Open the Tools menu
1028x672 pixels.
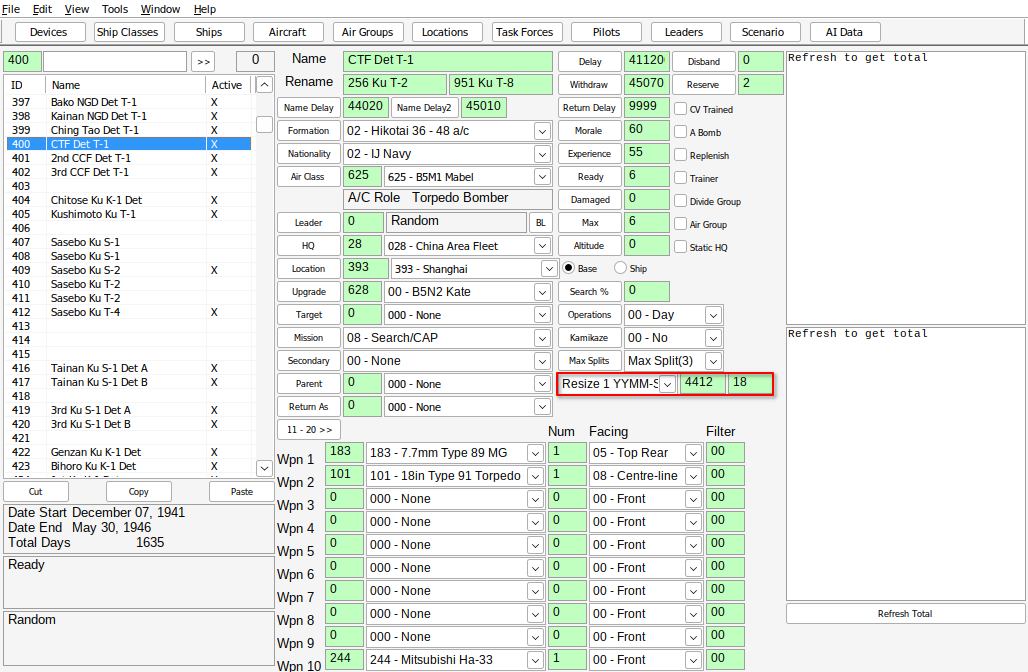pos(115,9)
